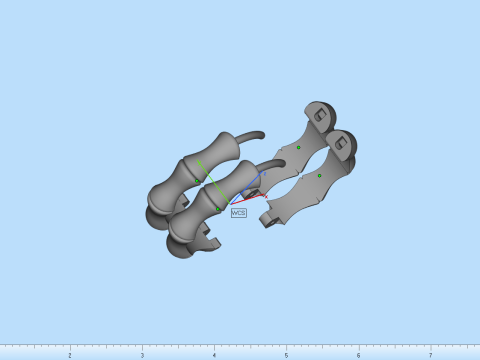The height and width of the screenshot is (360, 480).
Task: Pick the green point on the rear curved handle
Action: (x=197, y=181)
